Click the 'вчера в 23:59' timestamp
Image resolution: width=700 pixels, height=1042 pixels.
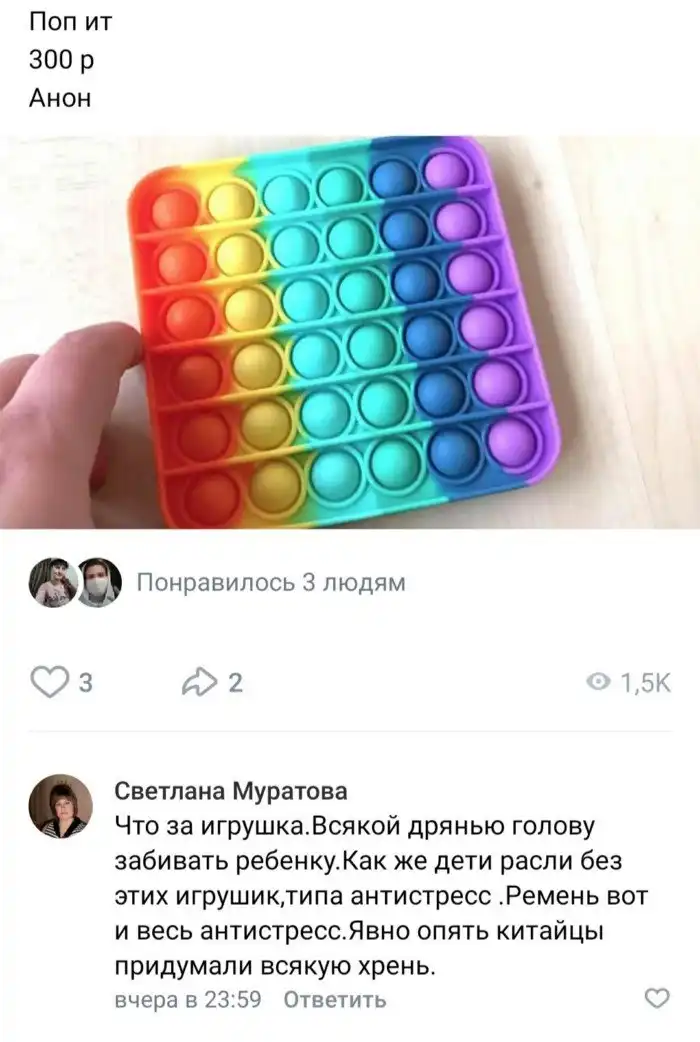(x=188, y=999)
